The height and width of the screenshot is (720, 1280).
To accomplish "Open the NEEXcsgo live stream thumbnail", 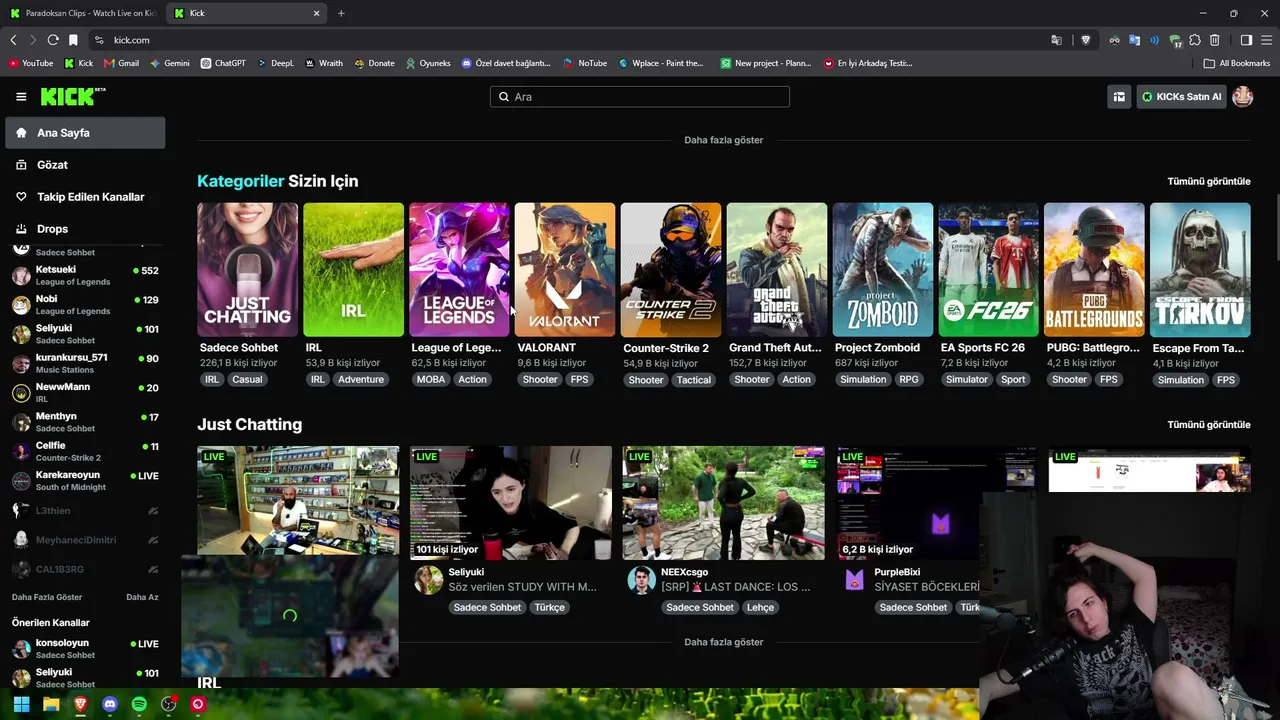I will [724, 503].
